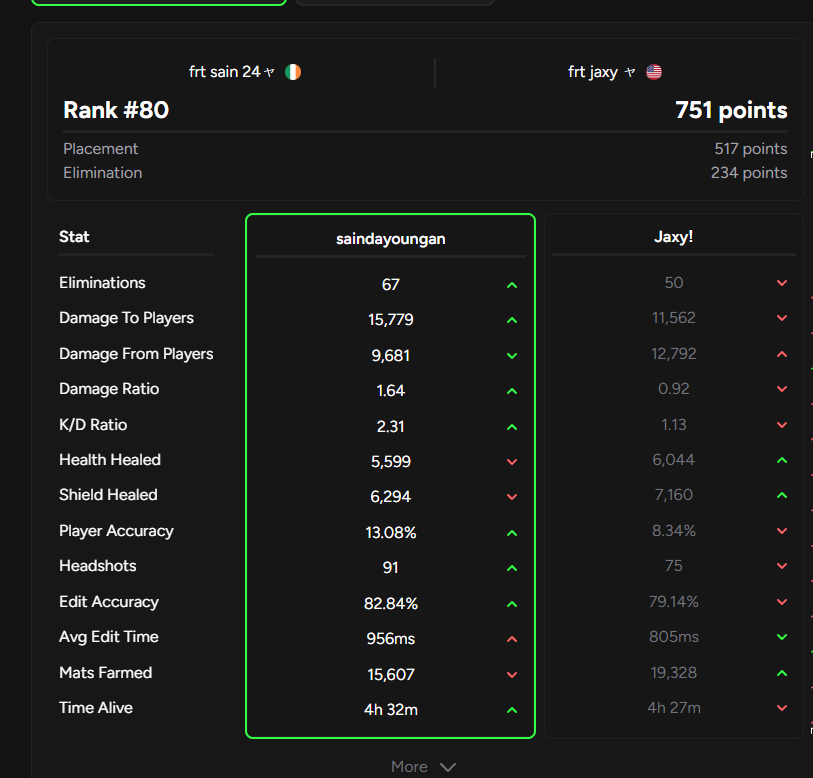Click the Health Healed stat label
The image size is (813, 778).
110,460
